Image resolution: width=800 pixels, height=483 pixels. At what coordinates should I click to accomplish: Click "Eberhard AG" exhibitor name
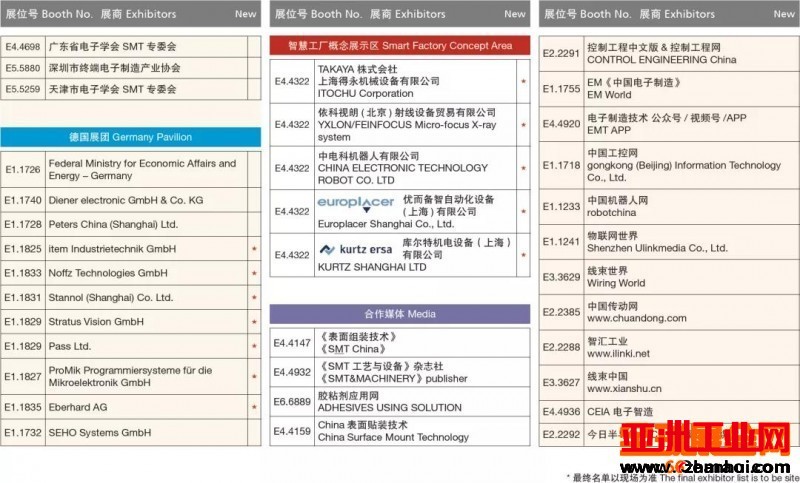(78, 407)
